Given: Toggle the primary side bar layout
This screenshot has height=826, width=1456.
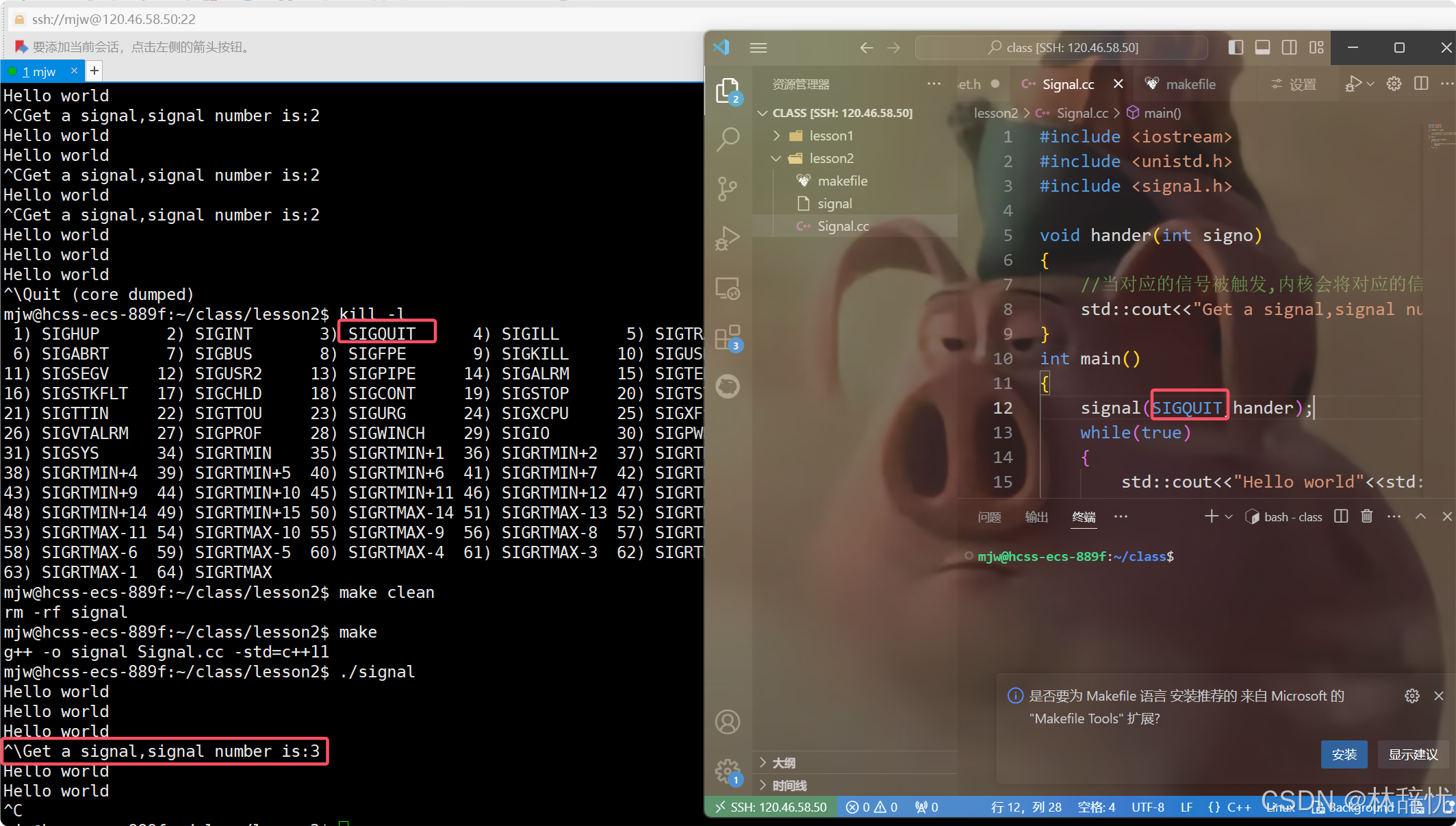Looking at the screenshot, I should pyautogui.click(x=1236, y=47).
